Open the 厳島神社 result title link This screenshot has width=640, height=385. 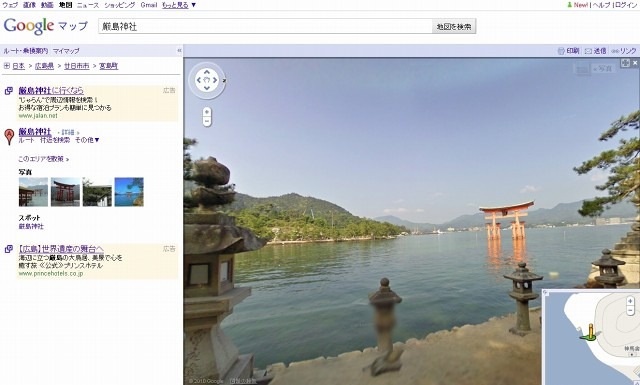click(35, 132)
